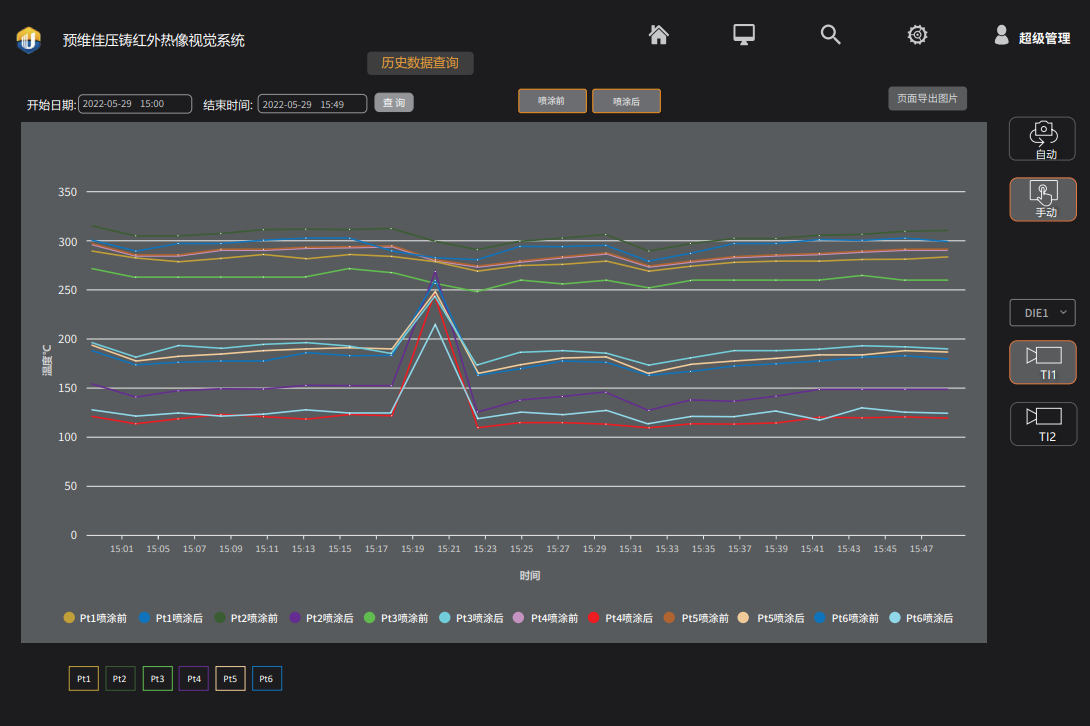1090x726 pixels.
Task: Switch to 自动 auto capture mode
Action: pyautogui.click(x=1042, y=139)
